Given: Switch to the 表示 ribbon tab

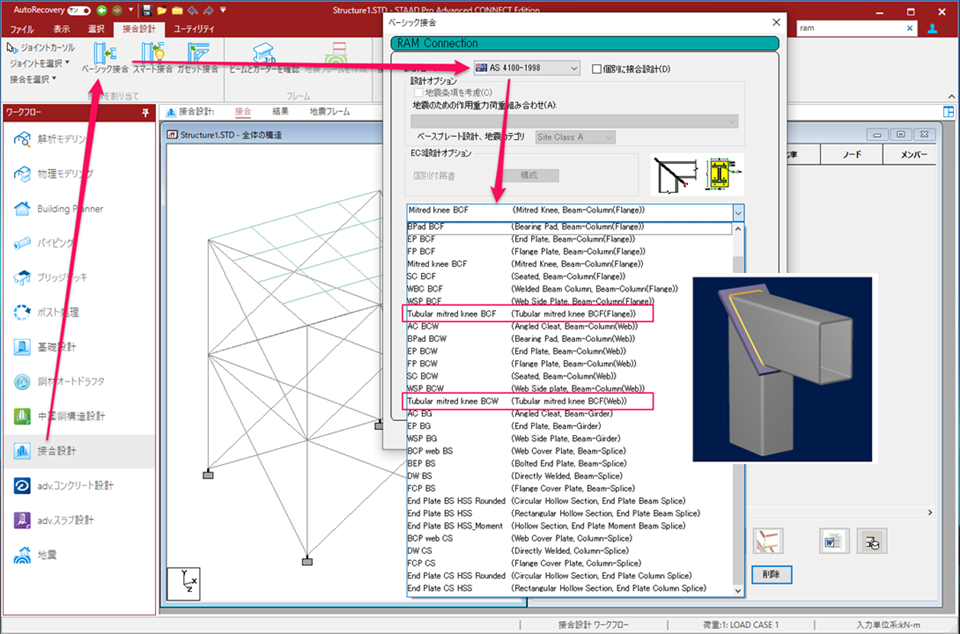Looking at the screenshot, I should tap(61, 29).
